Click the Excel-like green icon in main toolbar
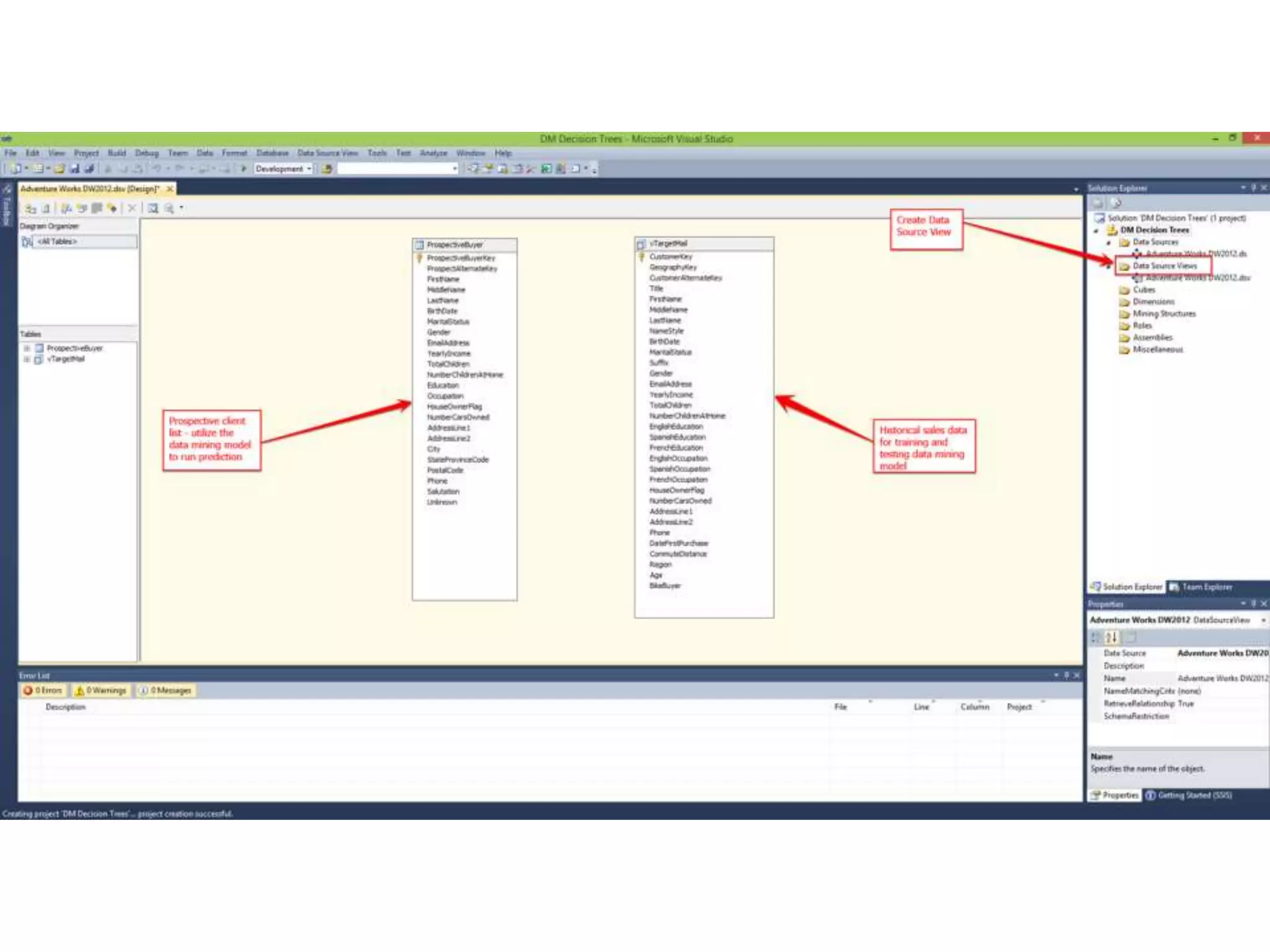 coord(546,169)
